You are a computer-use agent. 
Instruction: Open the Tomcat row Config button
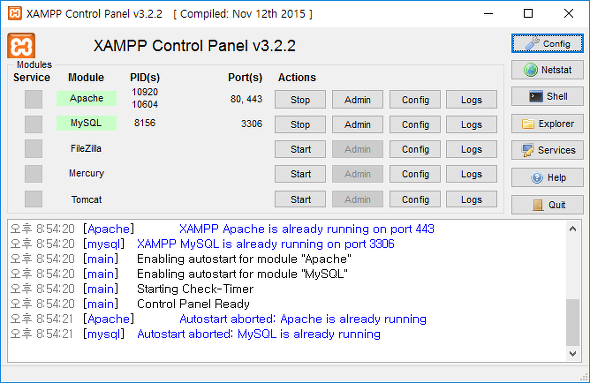[415, 199]
